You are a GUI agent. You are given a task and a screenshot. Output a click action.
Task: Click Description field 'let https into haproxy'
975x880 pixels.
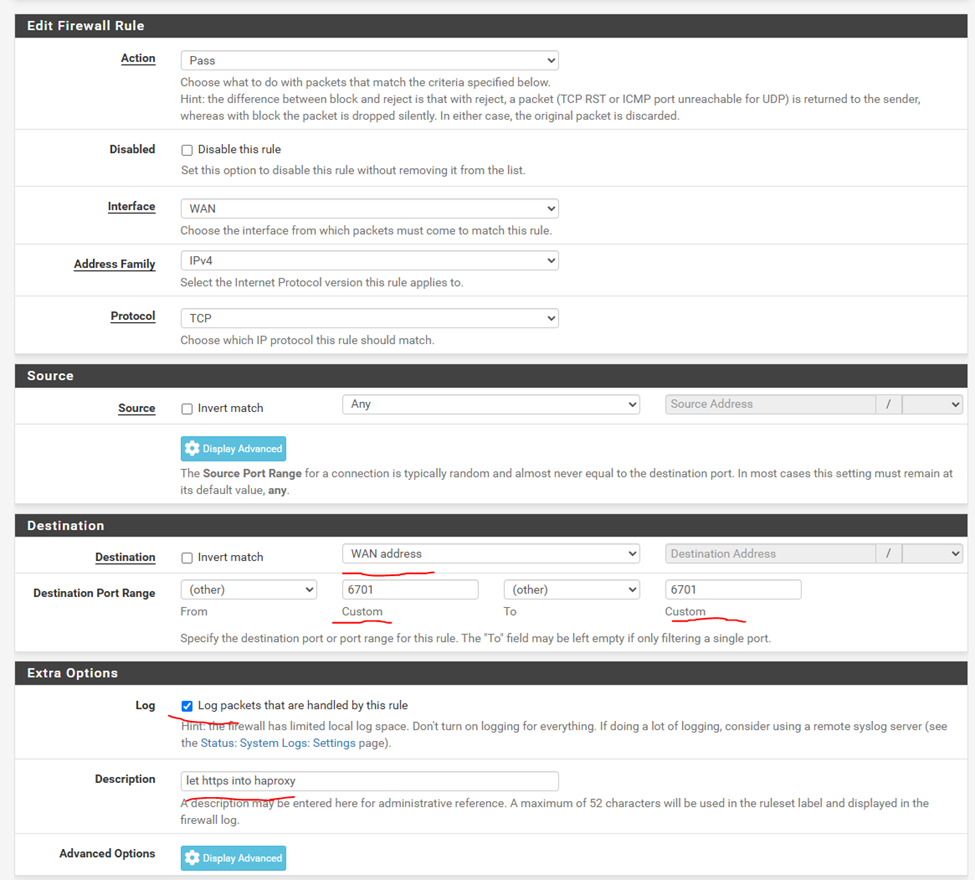tap(369, 781)
